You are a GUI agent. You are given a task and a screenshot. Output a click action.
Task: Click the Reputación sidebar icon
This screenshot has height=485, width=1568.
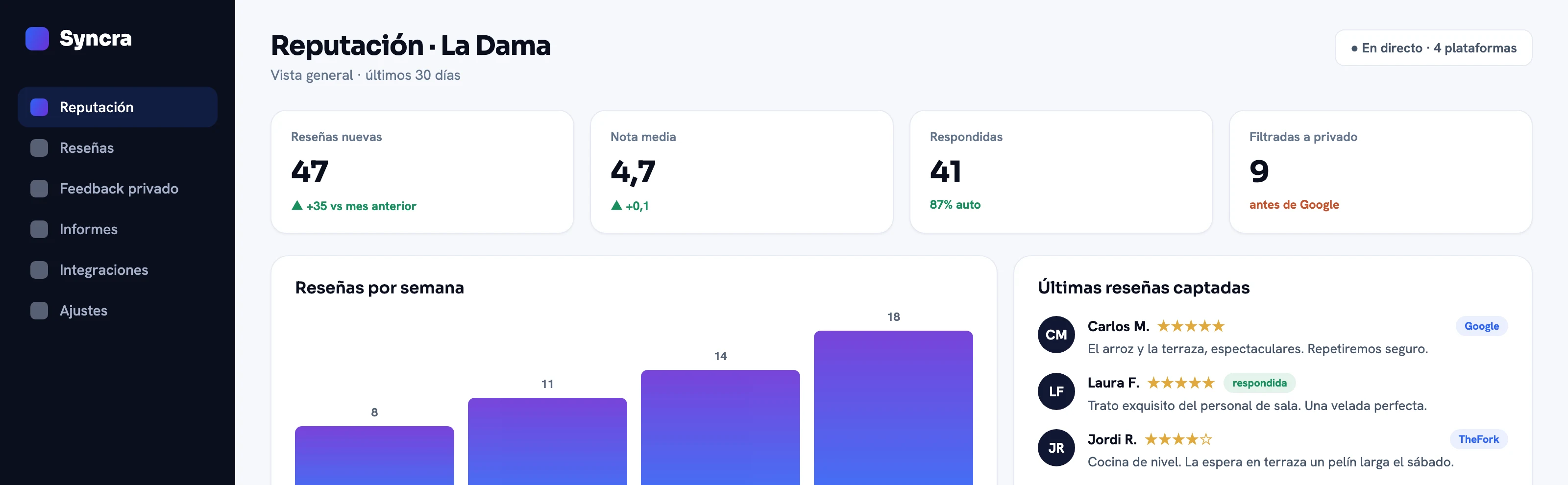pyautogui.click(x=39, y=107)
